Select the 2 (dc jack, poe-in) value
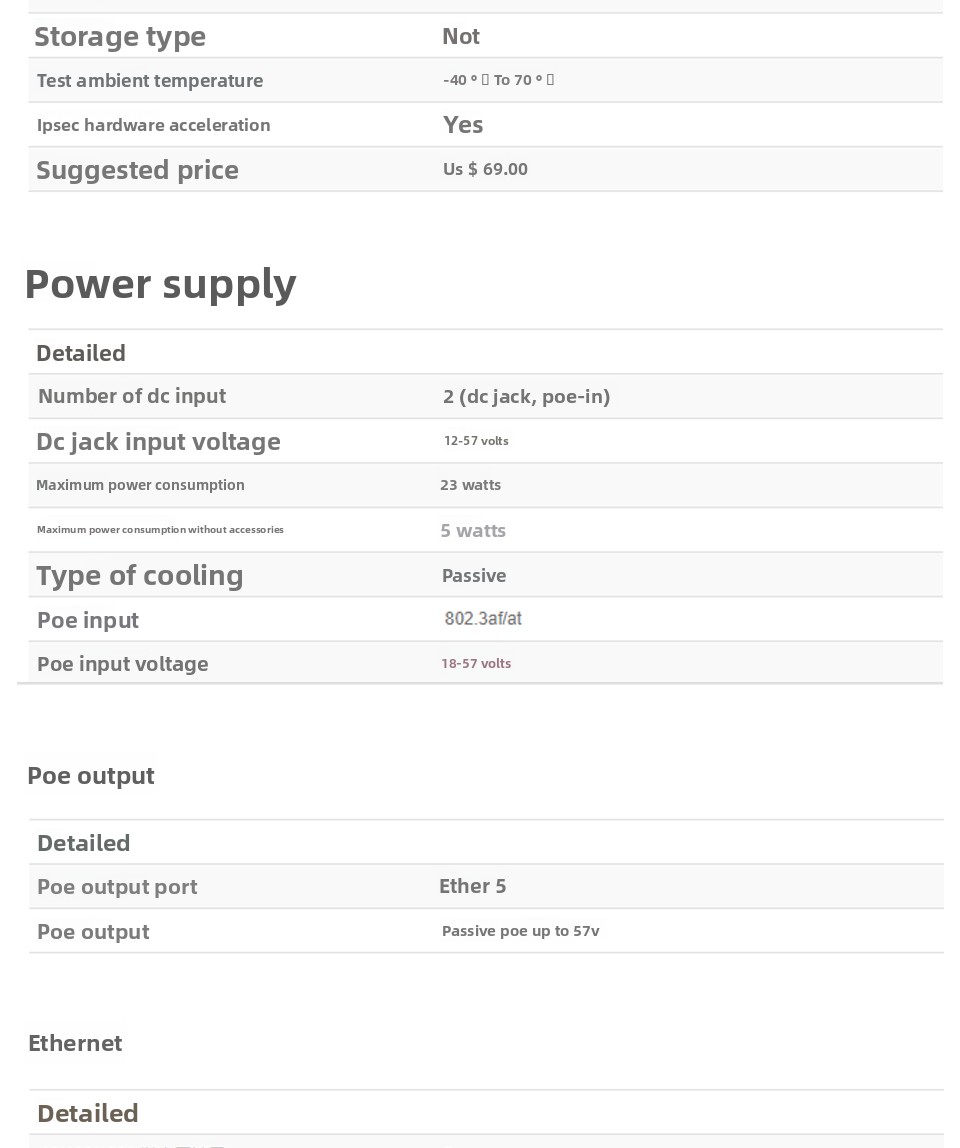This screenshot has height=1148, width=960. (526, 396)
